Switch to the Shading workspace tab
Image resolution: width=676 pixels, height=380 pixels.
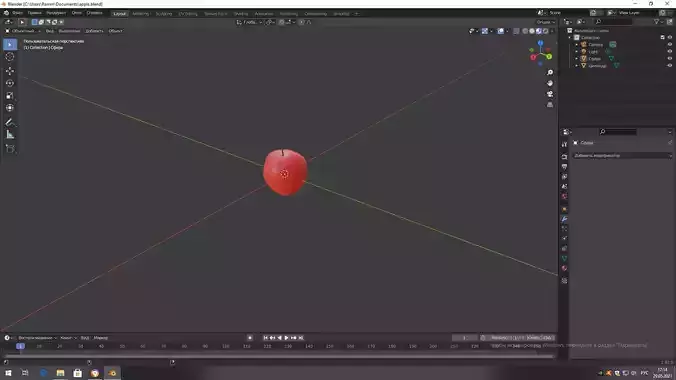click(241, 14)
